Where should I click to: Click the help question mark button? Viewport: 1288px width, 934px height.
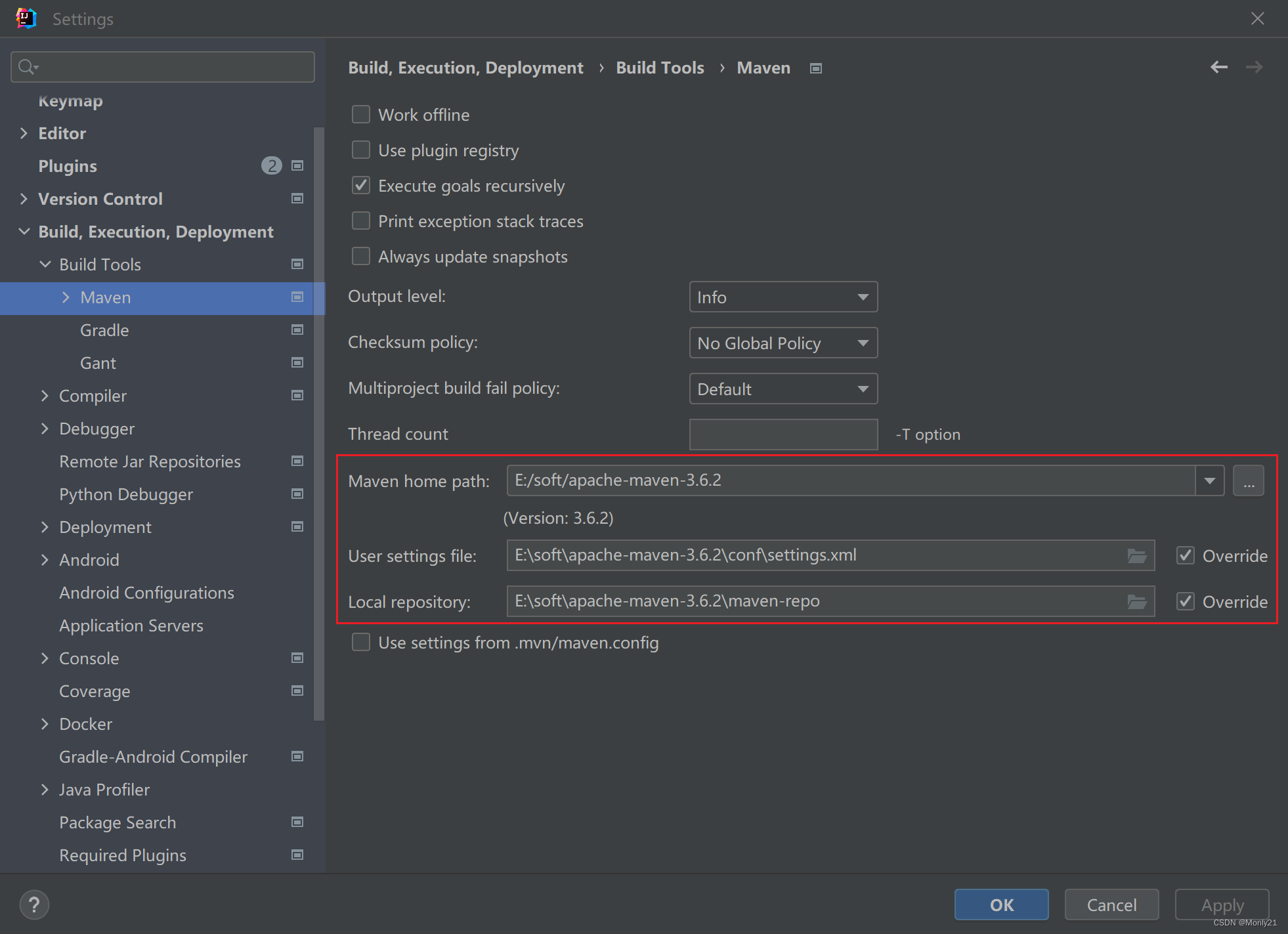(34, 904)
